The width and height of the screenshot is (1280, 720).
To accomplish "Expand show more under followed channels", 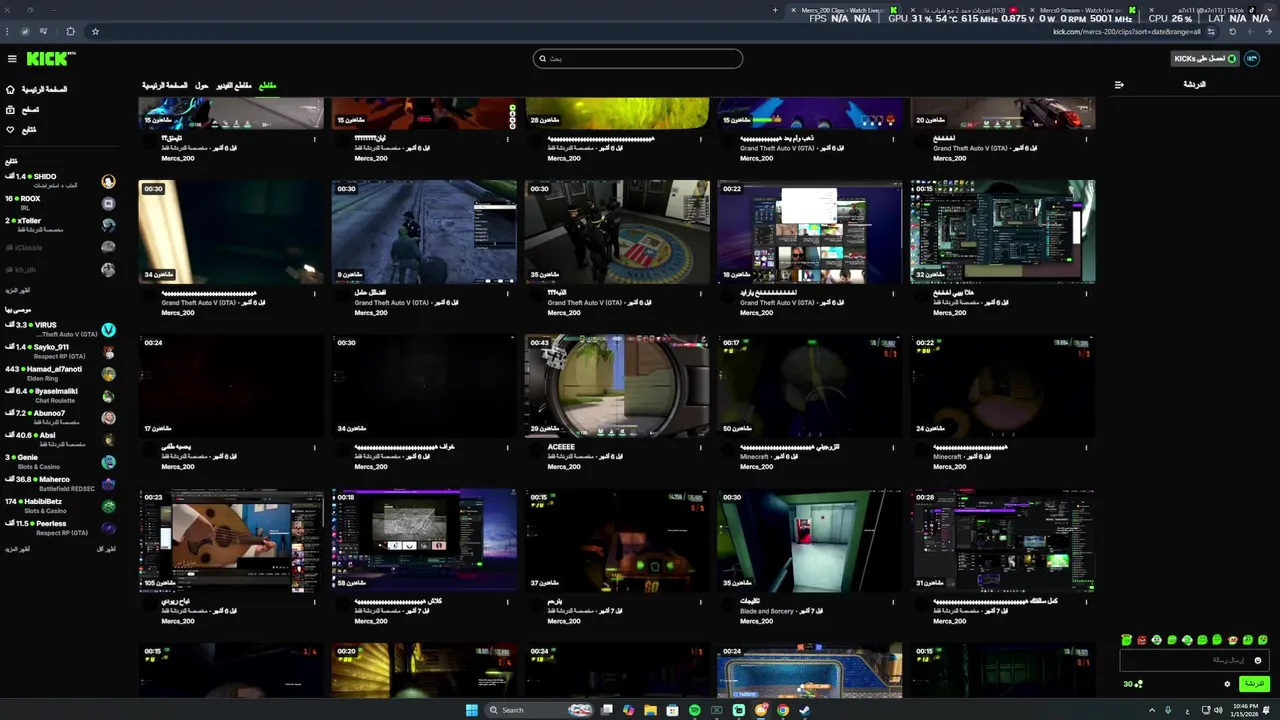I will [18, 290].
